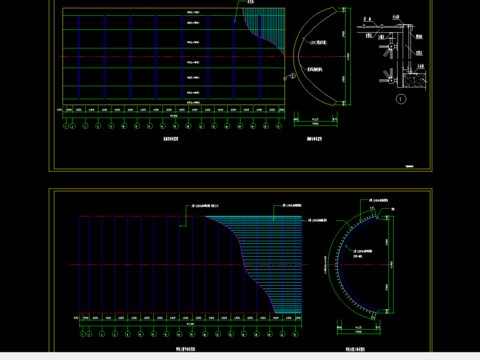Select the yellow border frame of lower sheet

[241, 270]
